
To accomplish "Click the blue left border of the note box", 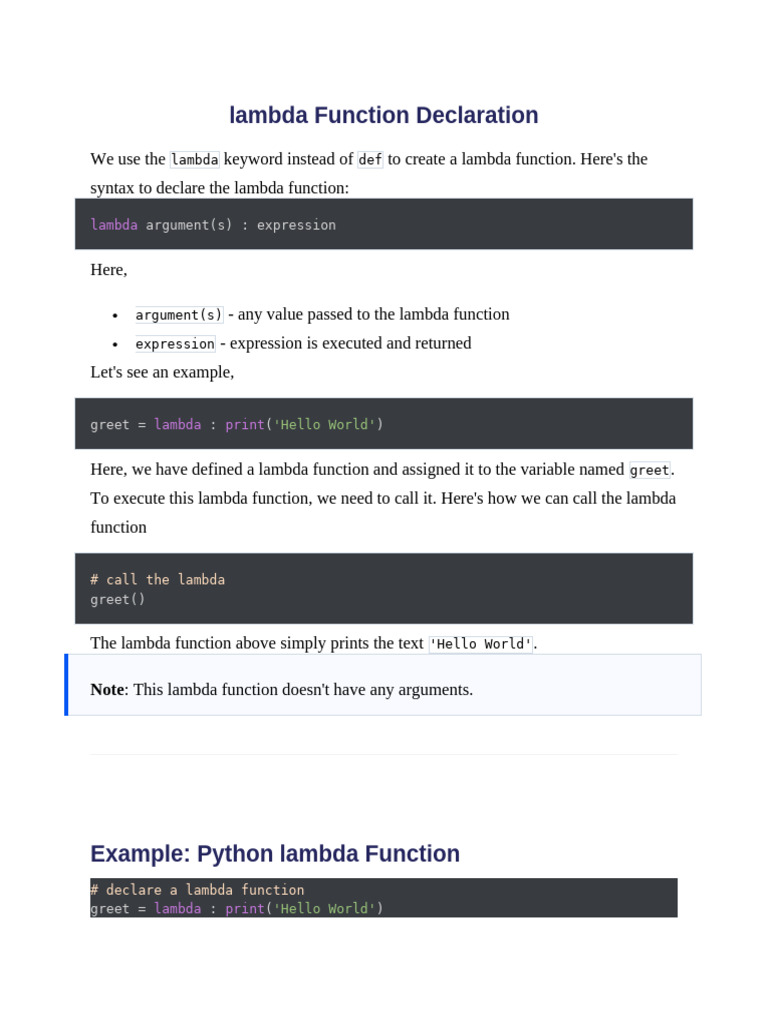I will (67, 685).
